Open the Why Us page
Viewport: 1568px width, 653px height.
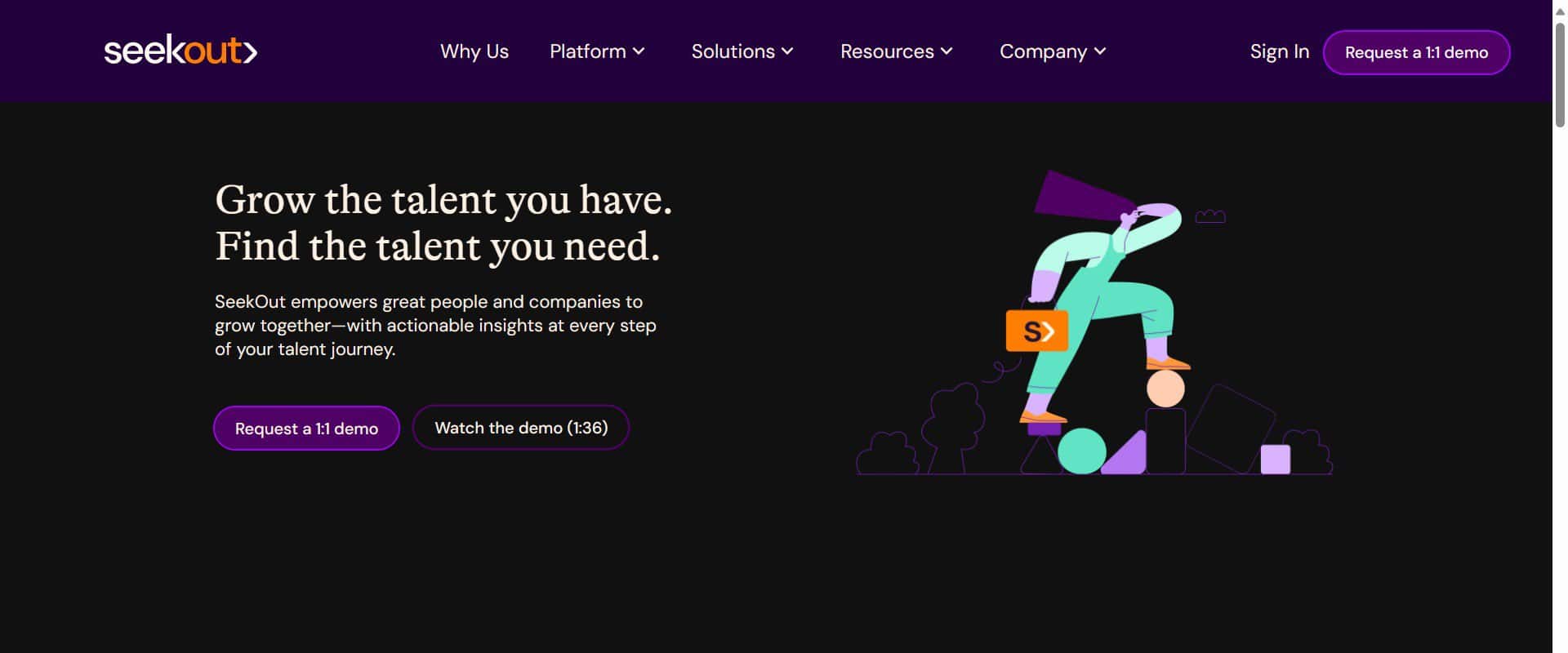[474, 51]
